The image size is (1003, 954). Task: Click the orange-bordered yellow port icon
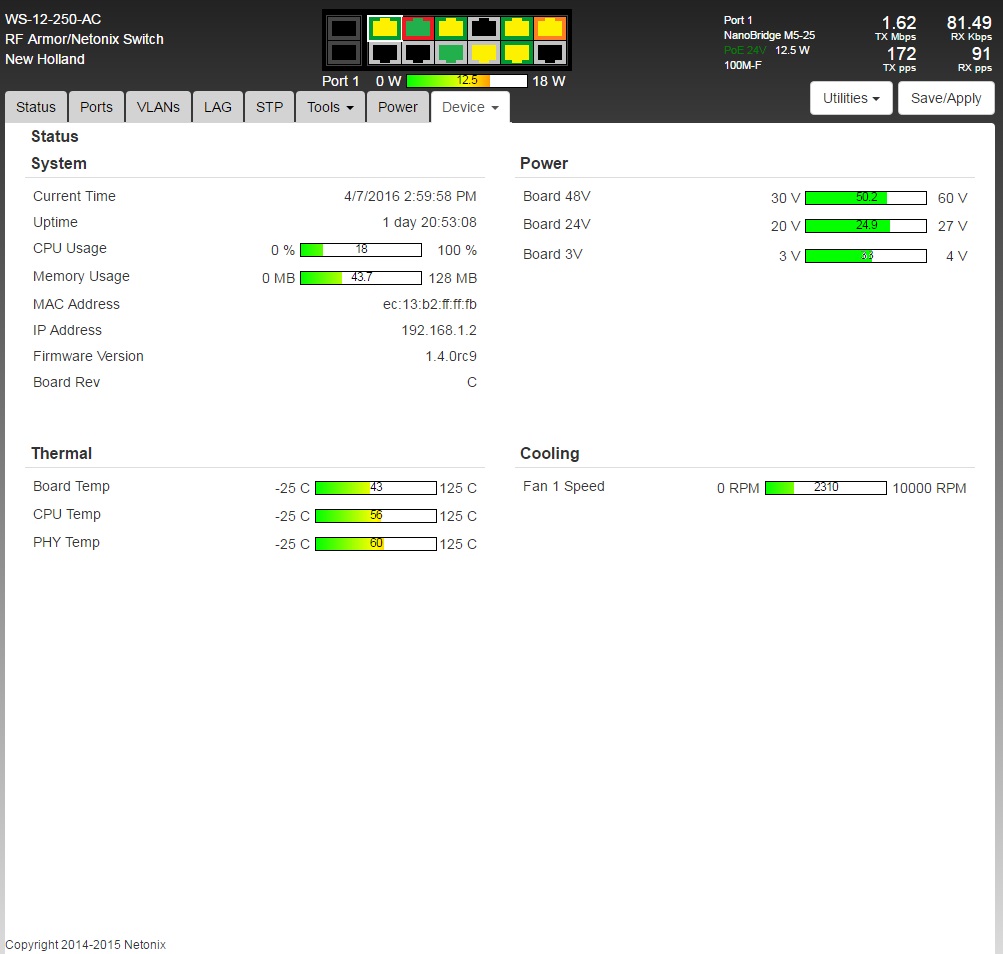coord(550,27)
